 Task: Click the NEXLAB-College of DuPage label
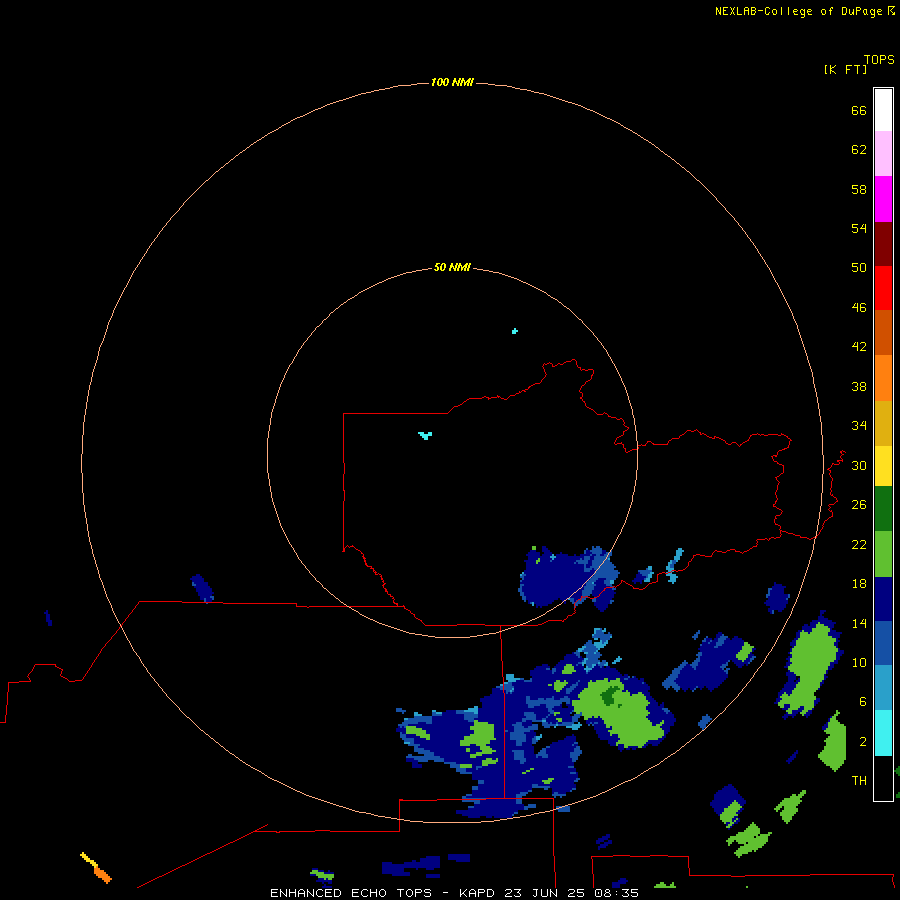tap(804, 11)
